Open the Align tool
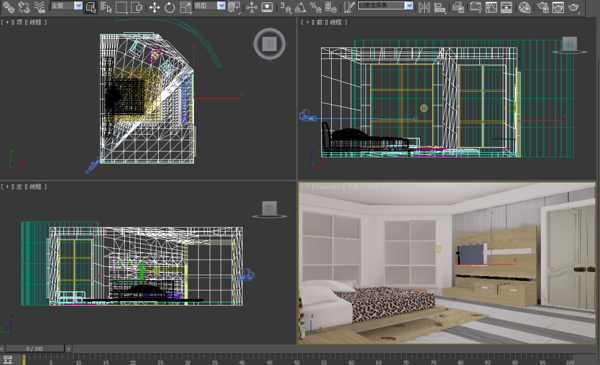 point(440,7)
